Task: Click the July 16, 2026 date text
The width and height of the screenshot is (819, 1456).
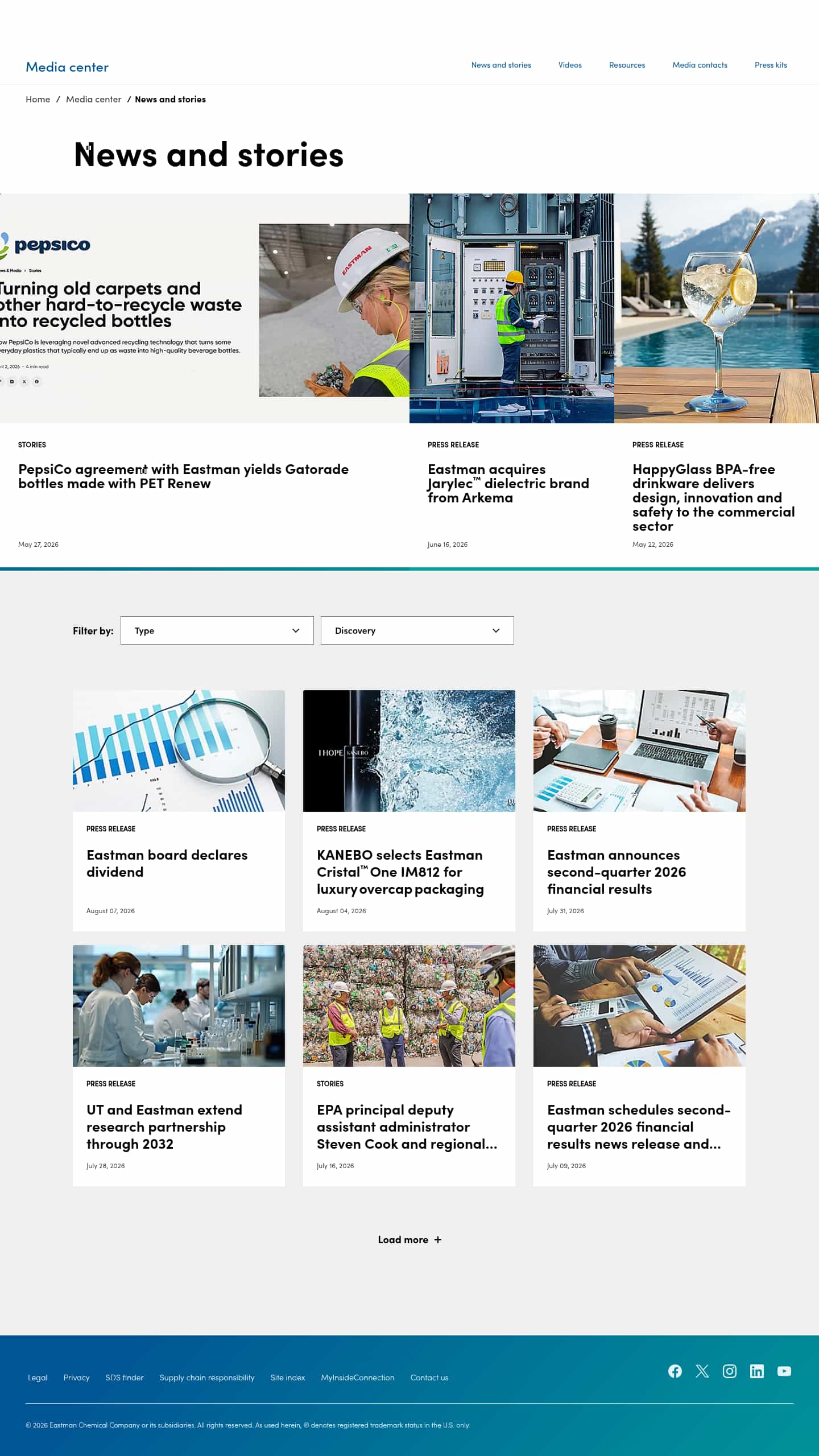Action: (x=335, y=1166)
